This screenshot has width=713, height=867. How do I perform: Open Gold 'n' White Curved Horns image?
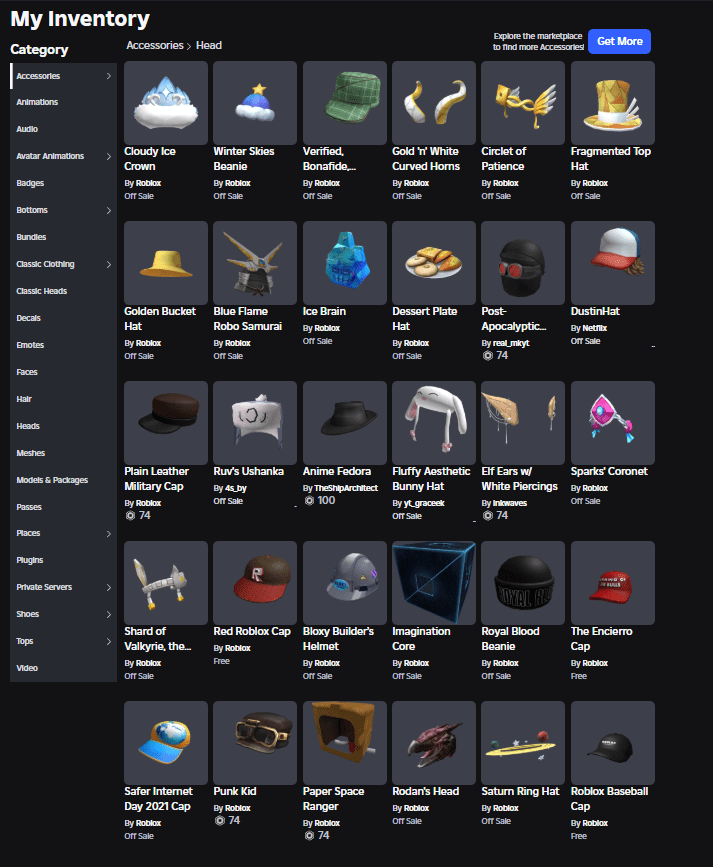coord(434,103)
